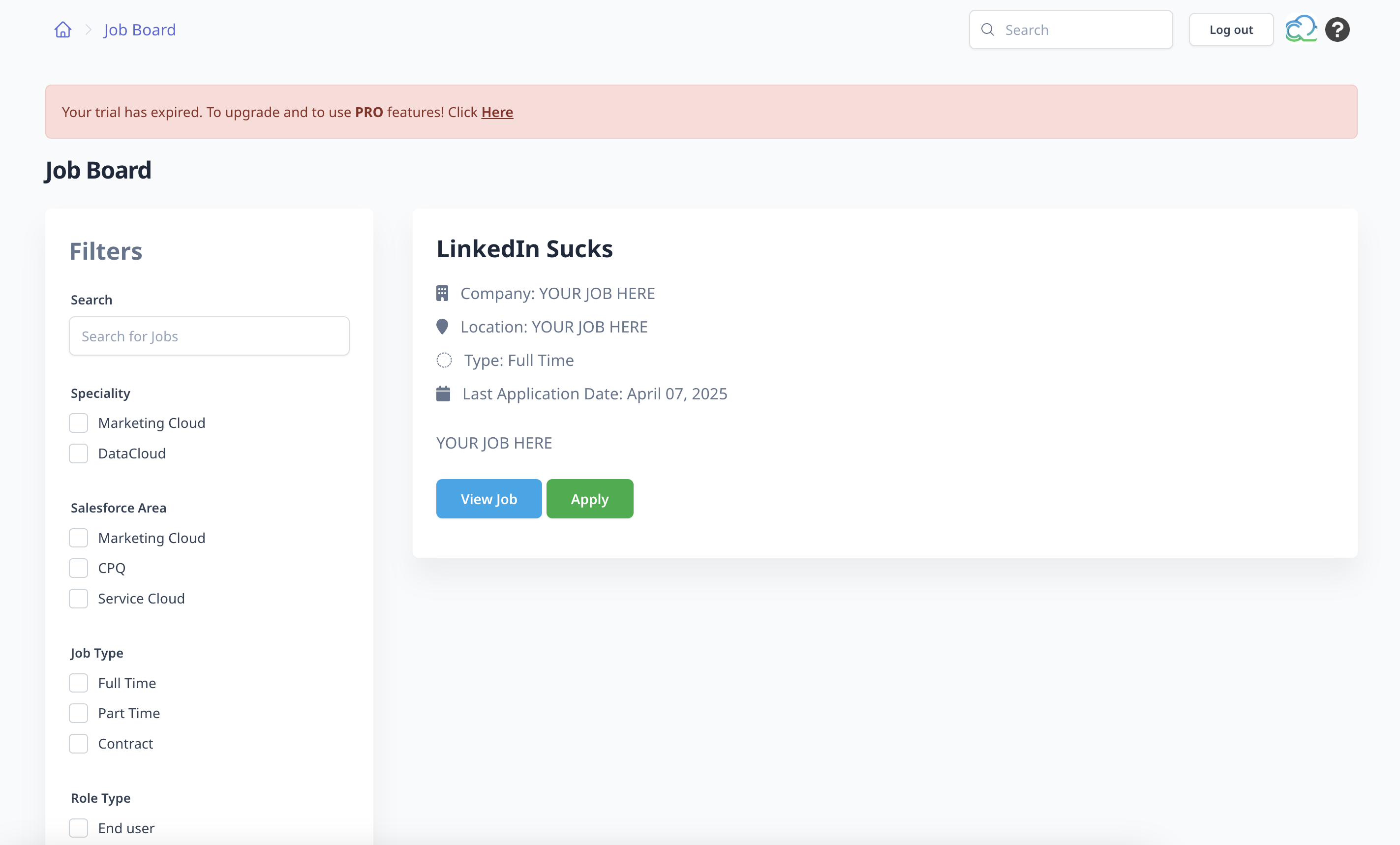The height and width of the screenshot is (845, 1400).
Task: Open the help question mark icon
Action: point(1337,30)
